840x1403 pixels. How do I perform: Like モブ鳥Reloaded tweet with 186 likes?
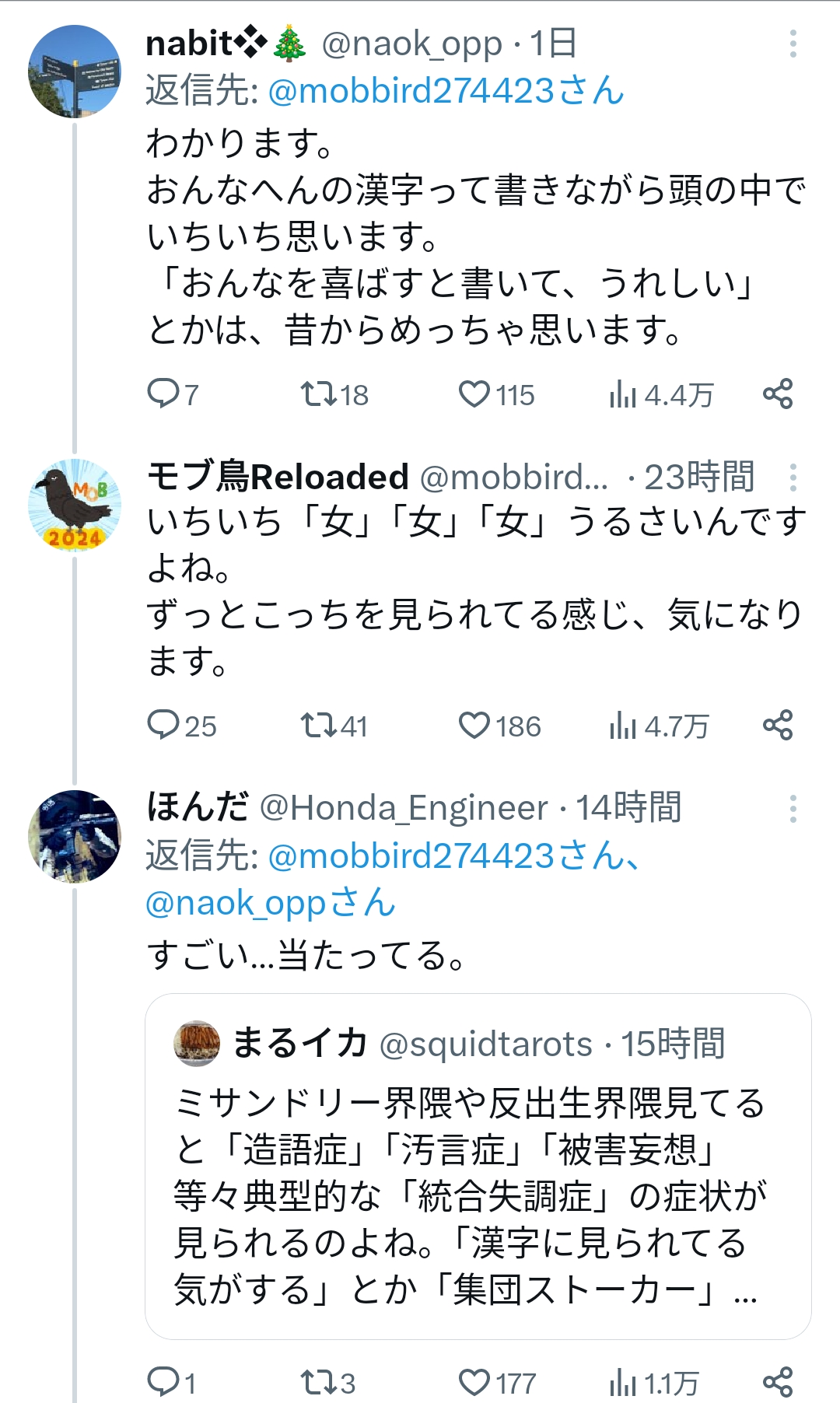[499, 726]
